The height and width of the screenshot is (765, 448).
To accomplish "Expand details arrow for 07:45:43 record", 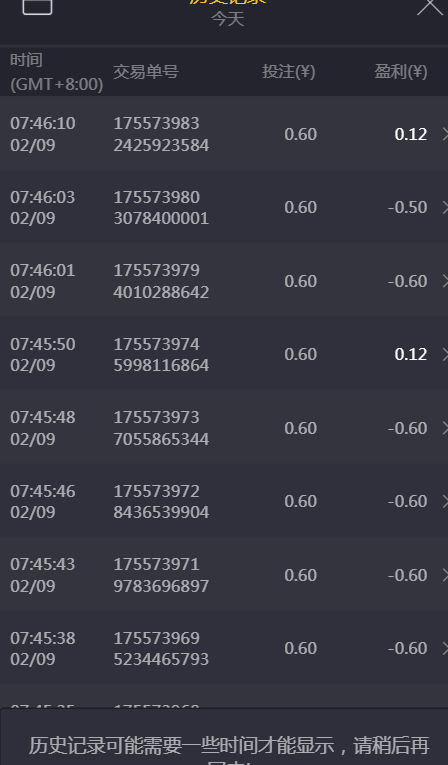I will pos(445,575).
